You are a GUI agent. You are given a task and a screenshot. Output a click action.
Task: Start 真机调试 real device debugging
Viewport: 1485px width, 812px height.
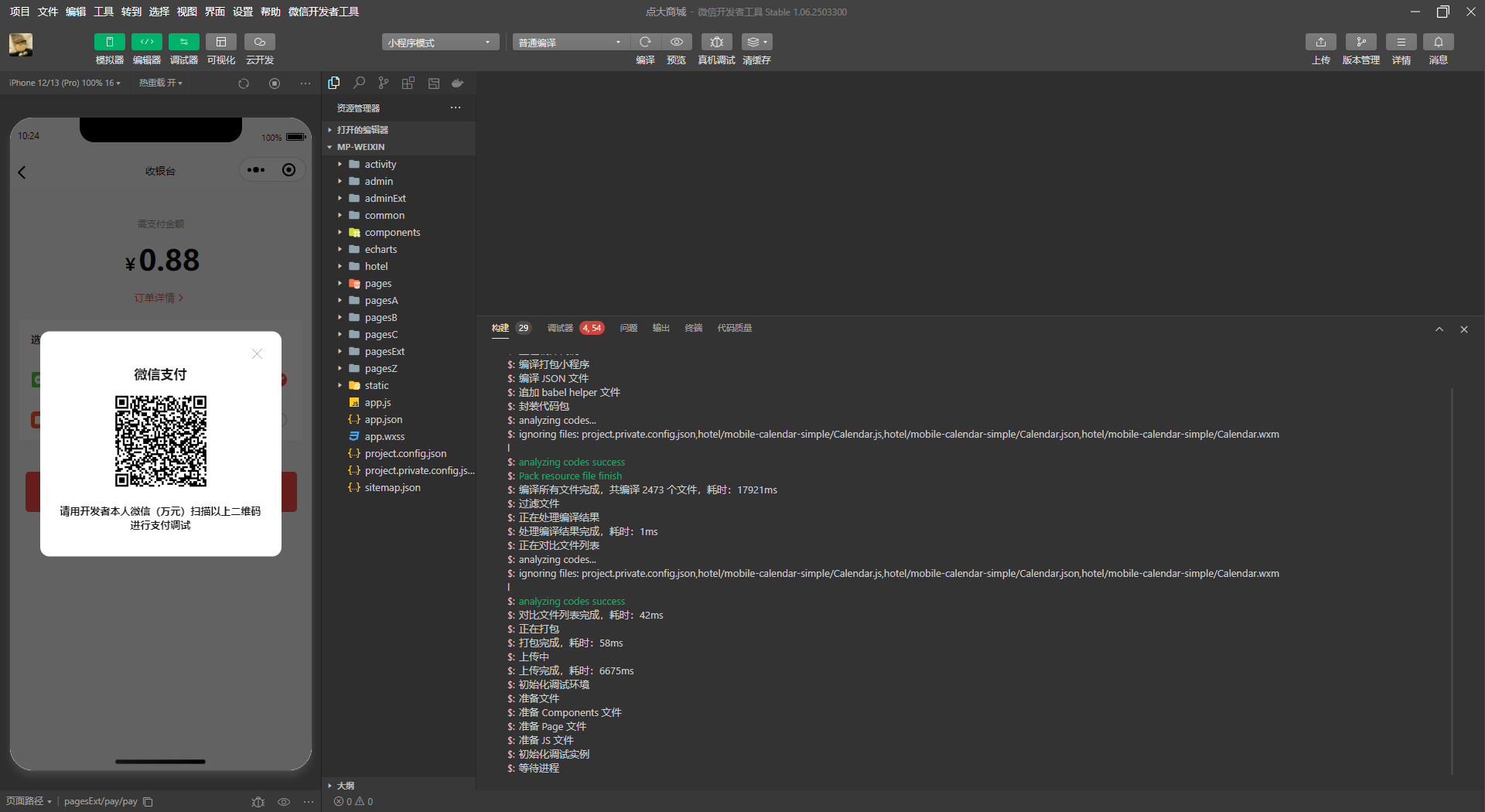point(717,42)
